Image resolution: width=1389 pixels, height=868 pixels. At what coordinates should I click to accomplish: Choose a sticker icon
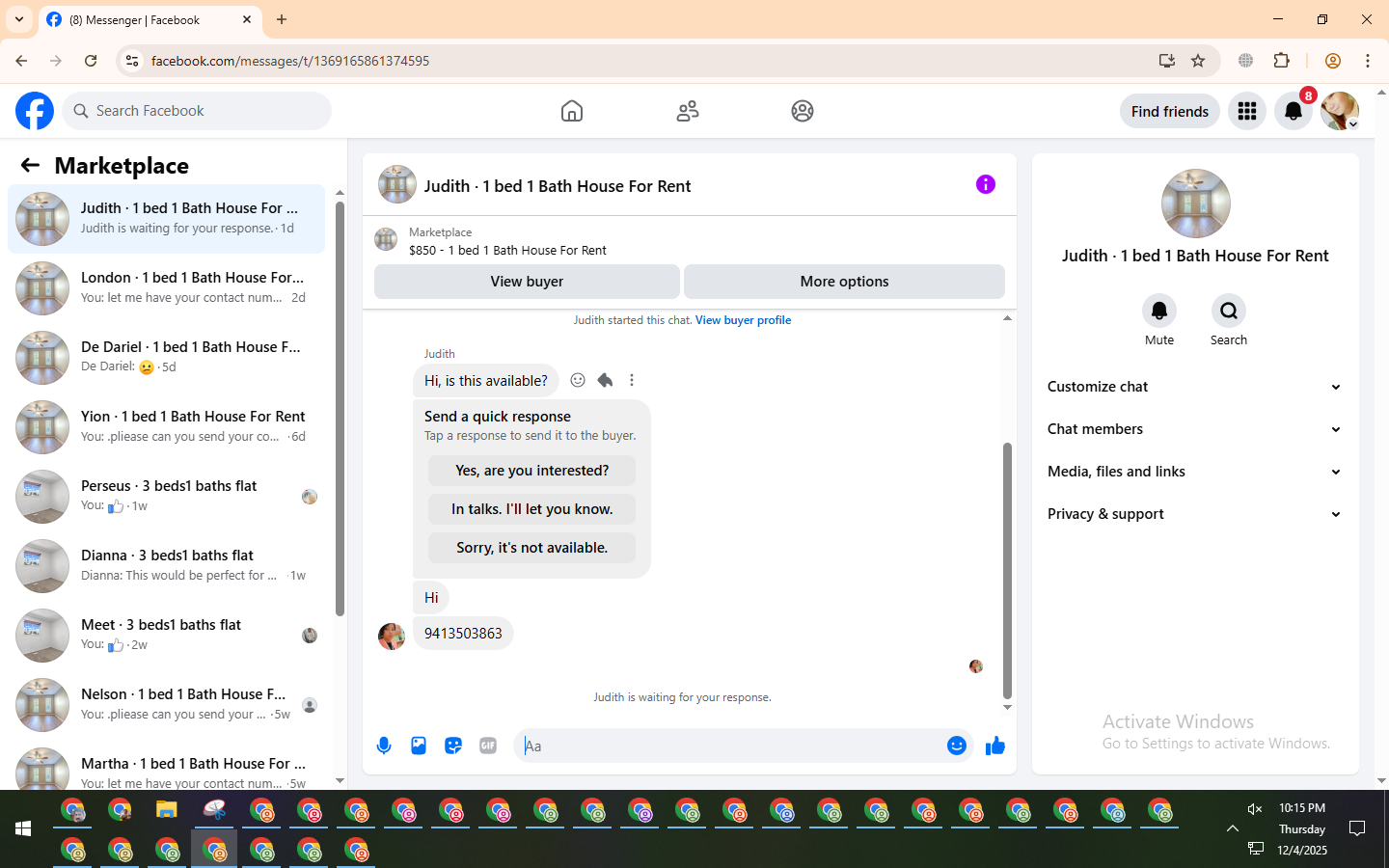pos(453,746)
